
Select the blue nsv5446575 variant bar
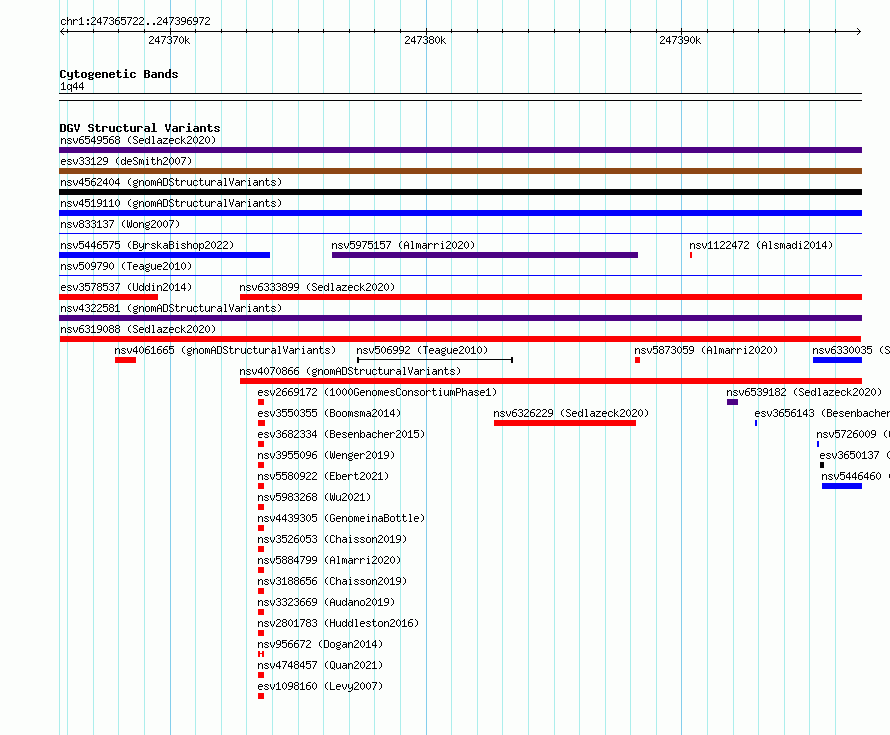[165, 255]
